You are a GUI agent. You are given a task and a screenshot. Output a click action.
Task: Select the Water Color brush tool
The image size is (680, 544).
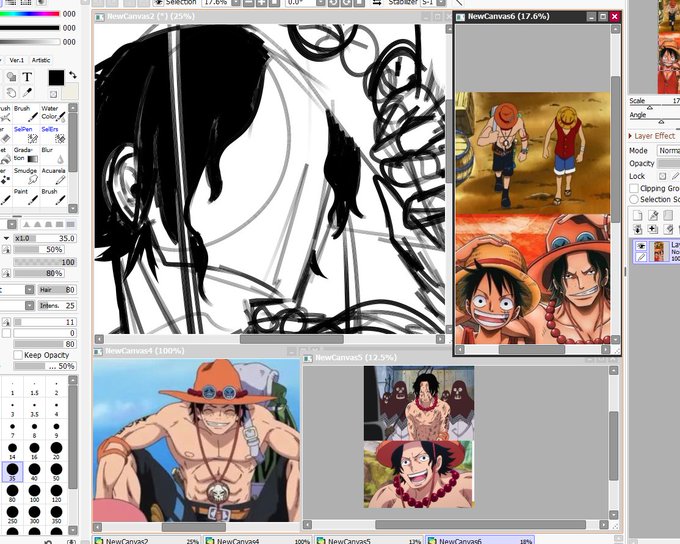(x=53, y=113)
